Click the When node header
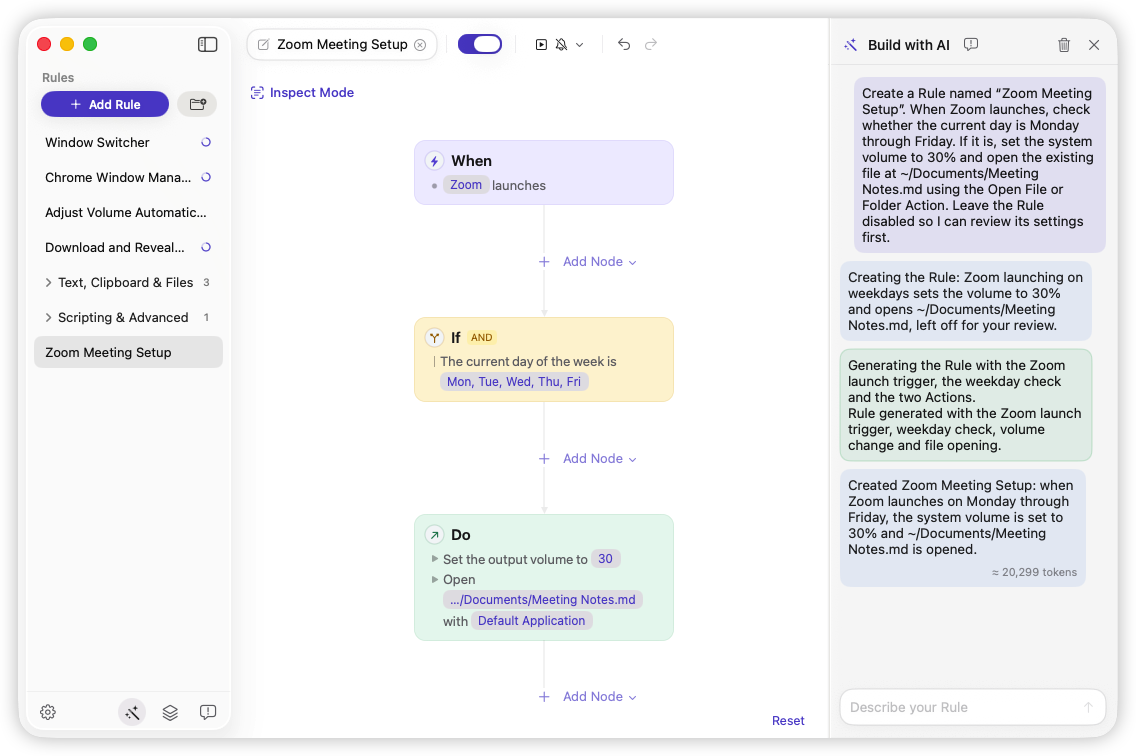The width and height of the screenshot is (1136, 756). coord(471,161)
